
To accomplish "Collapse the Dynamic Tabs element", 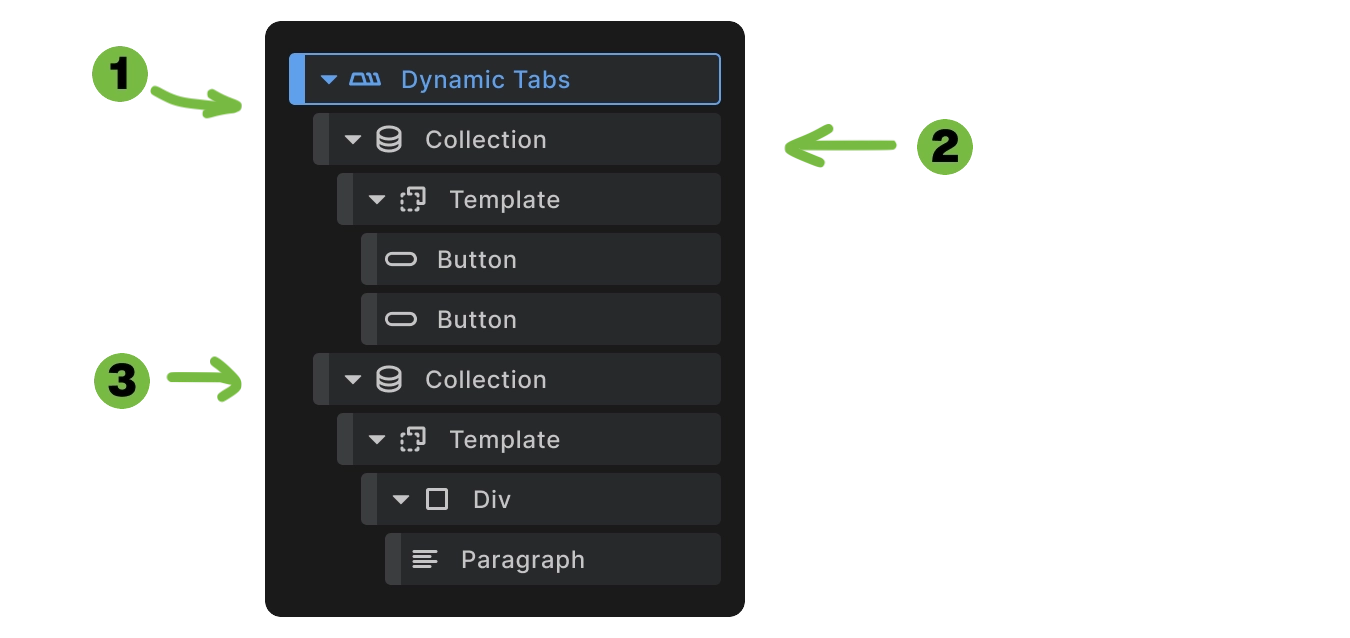I will tap(330, 79).
